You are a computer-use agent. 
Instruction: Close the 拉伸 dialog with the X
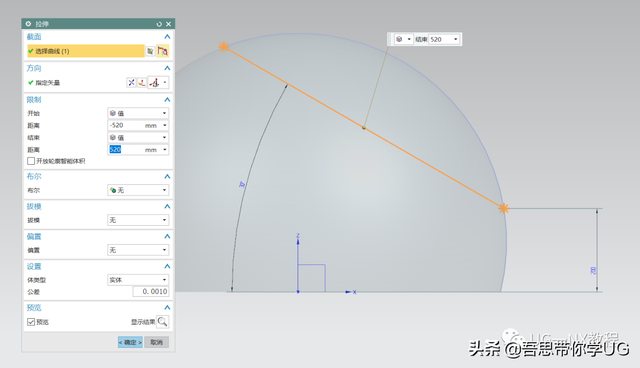point(169,24)
